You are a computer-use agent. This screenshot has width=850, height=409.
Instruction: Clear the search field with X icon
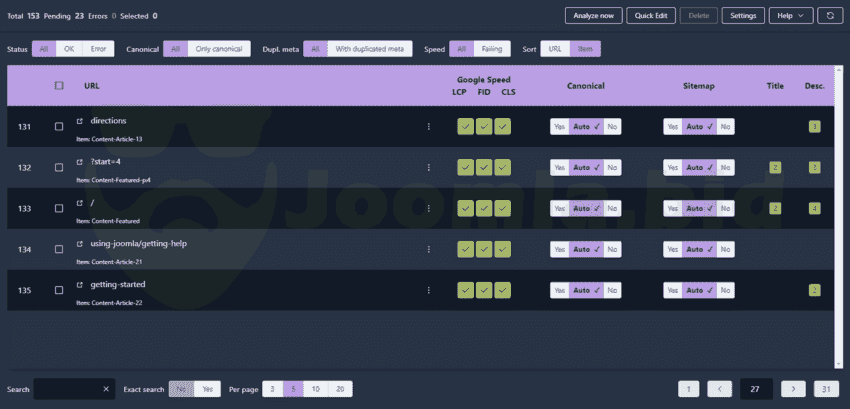pyautogui.click(x=106, y=389)
